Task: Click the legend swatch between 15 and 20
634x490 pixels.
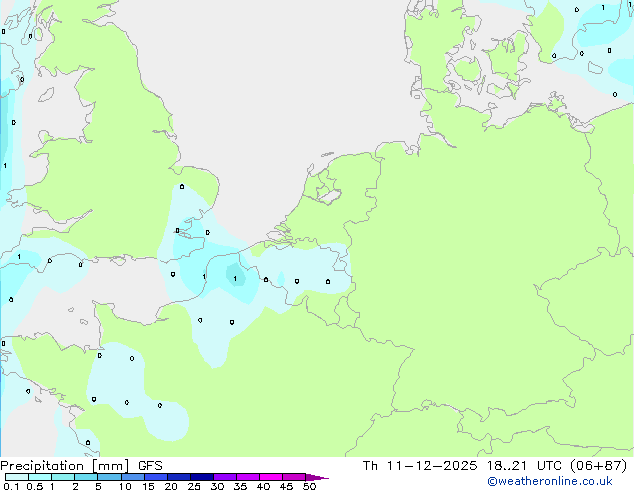Action: point(155,477)
